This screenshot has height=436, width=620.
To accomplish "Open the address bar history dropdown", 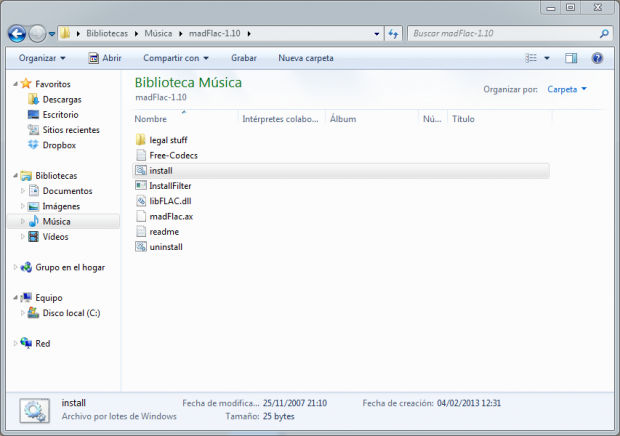I will pos(377,34).
